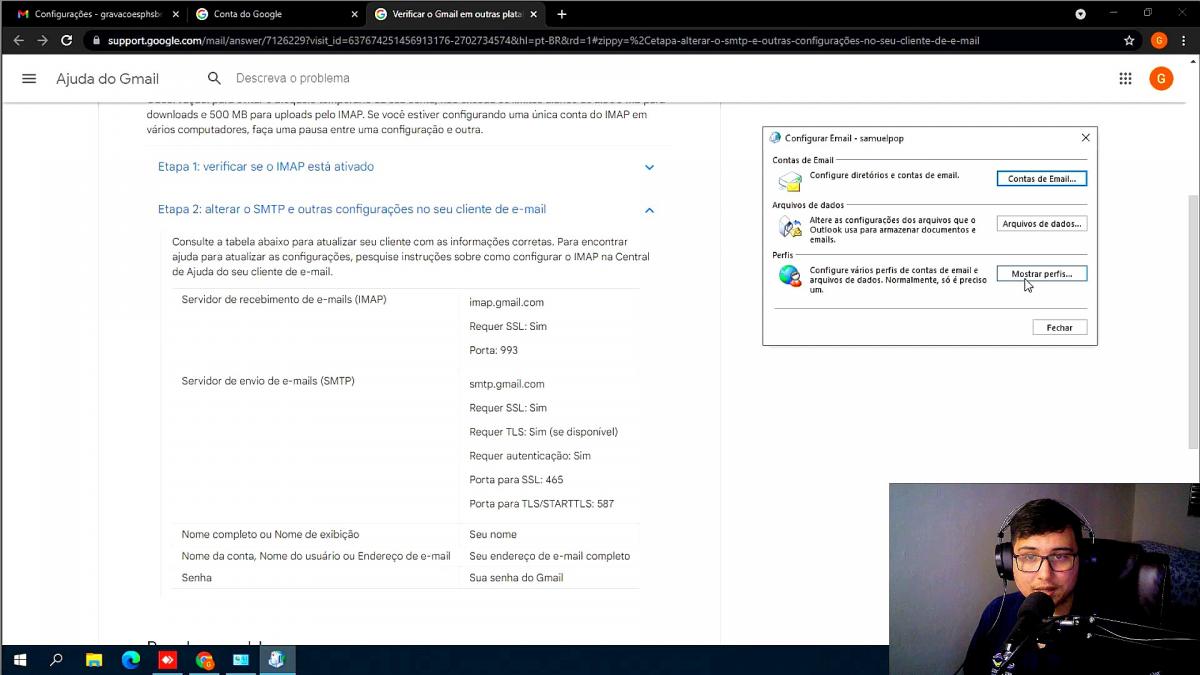Viewport: 1200px width, 675px height.
Task: Close the Conta do Google tab
Action: coord(353,14)
